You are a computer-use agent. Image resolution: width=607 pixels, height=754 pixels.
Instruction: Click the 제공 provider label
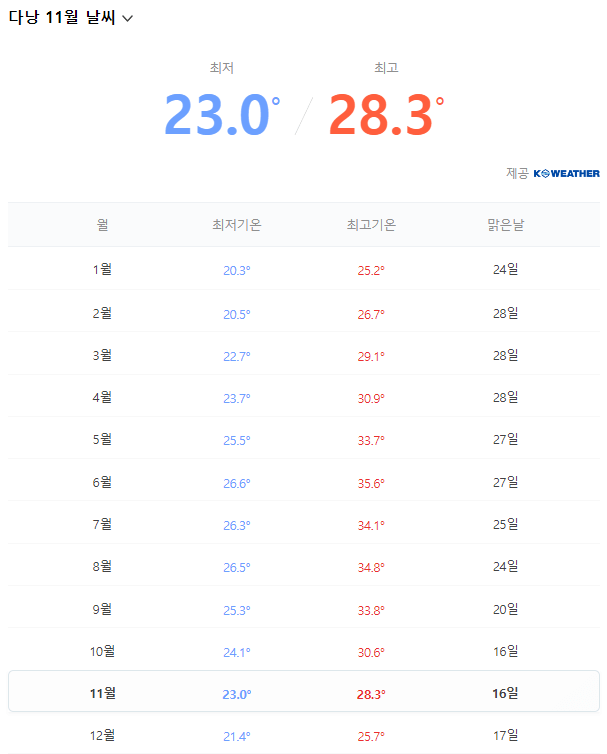point(517,173)
